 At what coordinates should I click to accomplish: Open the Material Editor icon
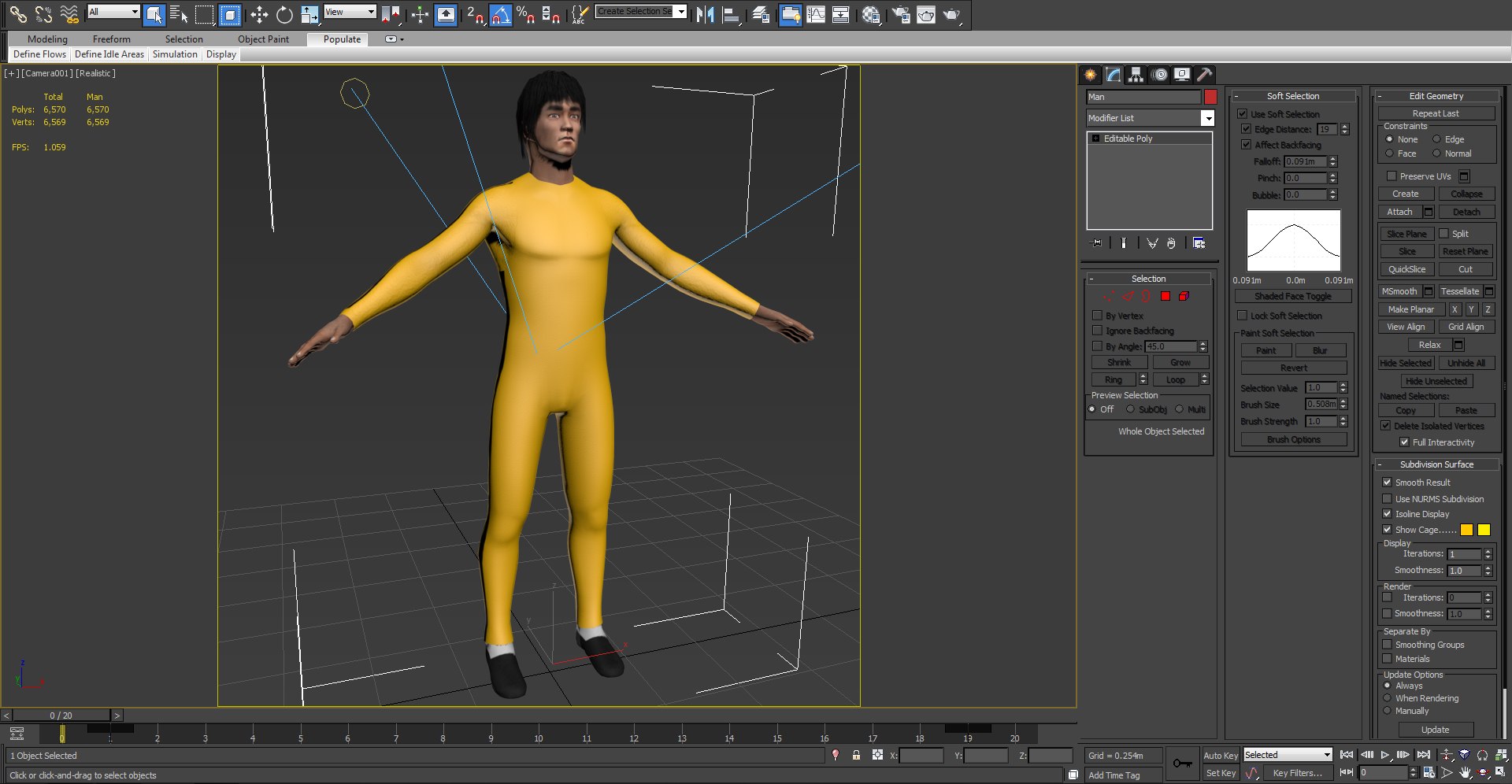point(870,14)
